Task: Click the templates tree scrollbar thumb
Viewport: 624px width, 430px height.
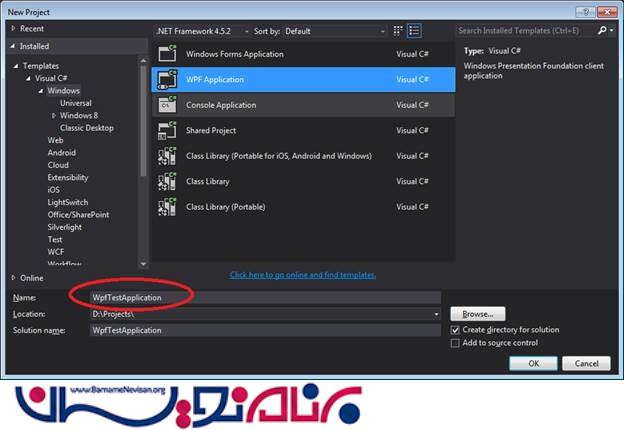Action: tap(144, 120)
